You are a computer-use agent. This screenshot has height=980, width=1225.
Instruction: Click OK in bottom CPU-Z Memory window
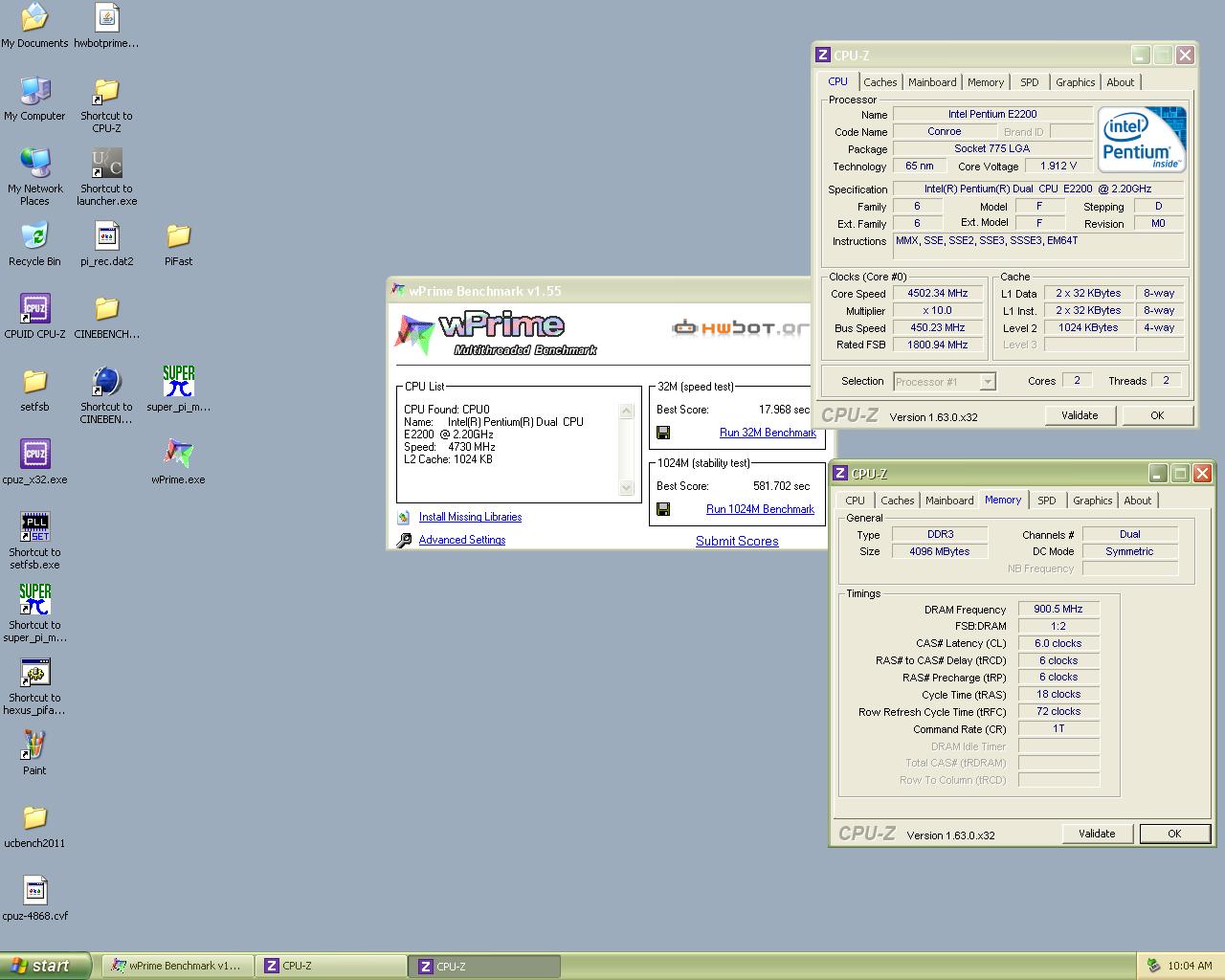tap(1174, 834)
